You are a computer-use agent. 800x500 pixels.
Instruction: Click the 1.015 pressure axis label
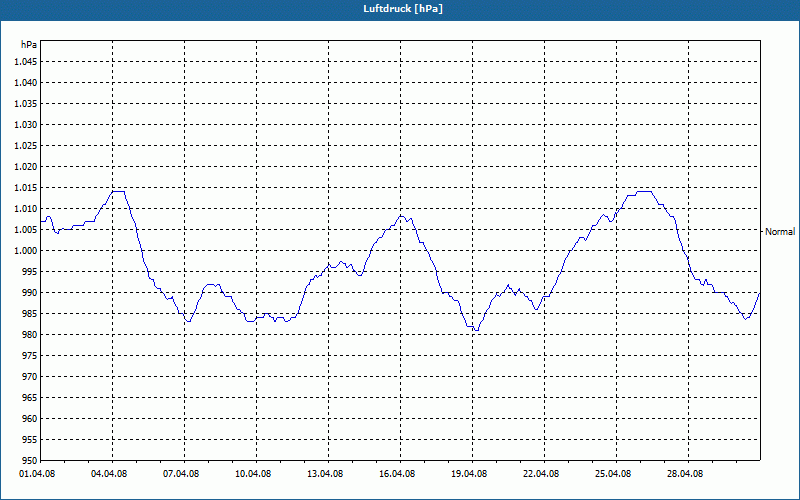(x=27, y=188)
